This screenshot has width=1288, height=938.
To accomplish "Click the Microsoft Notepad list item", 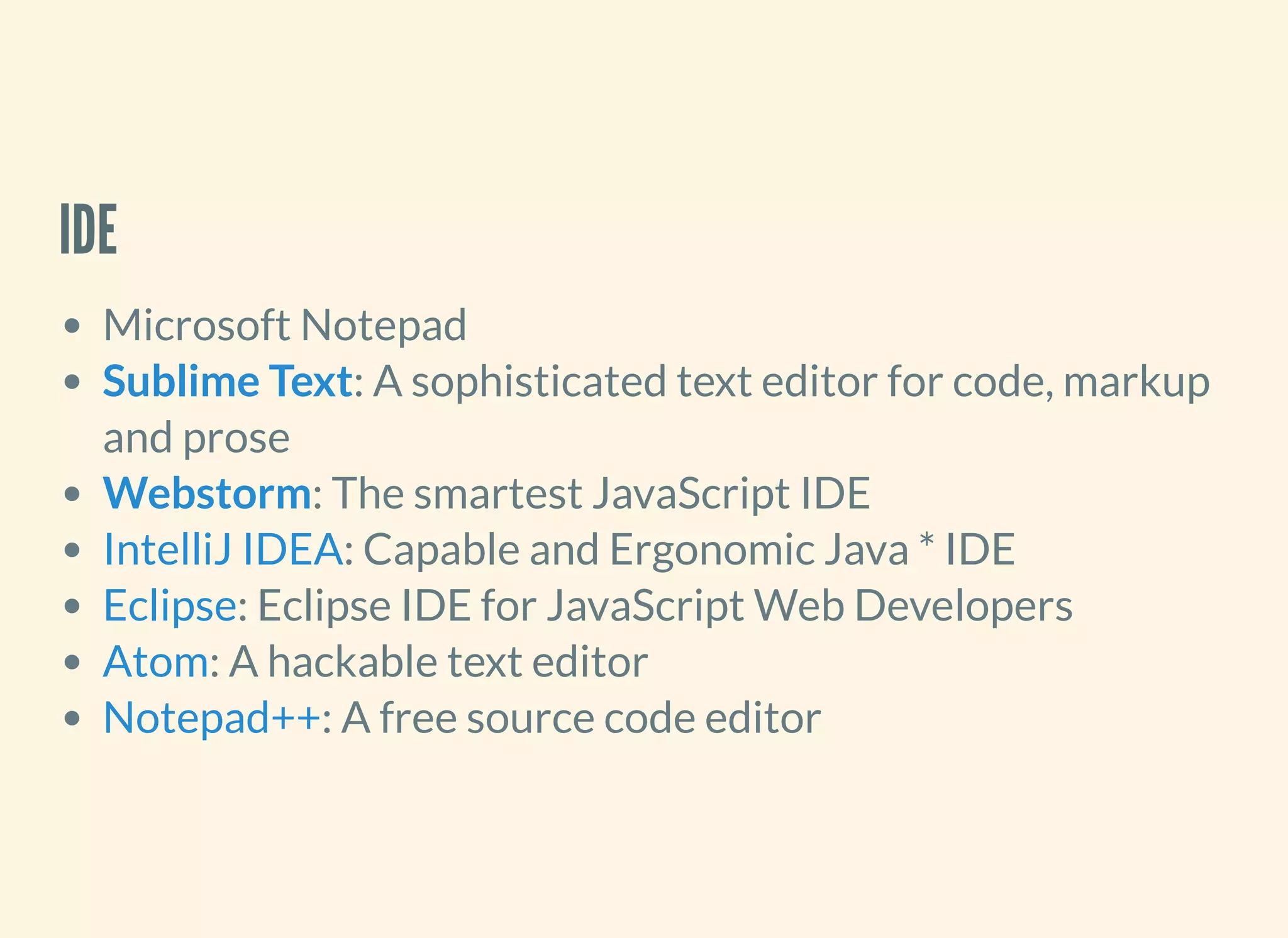I will click(284, 325).
